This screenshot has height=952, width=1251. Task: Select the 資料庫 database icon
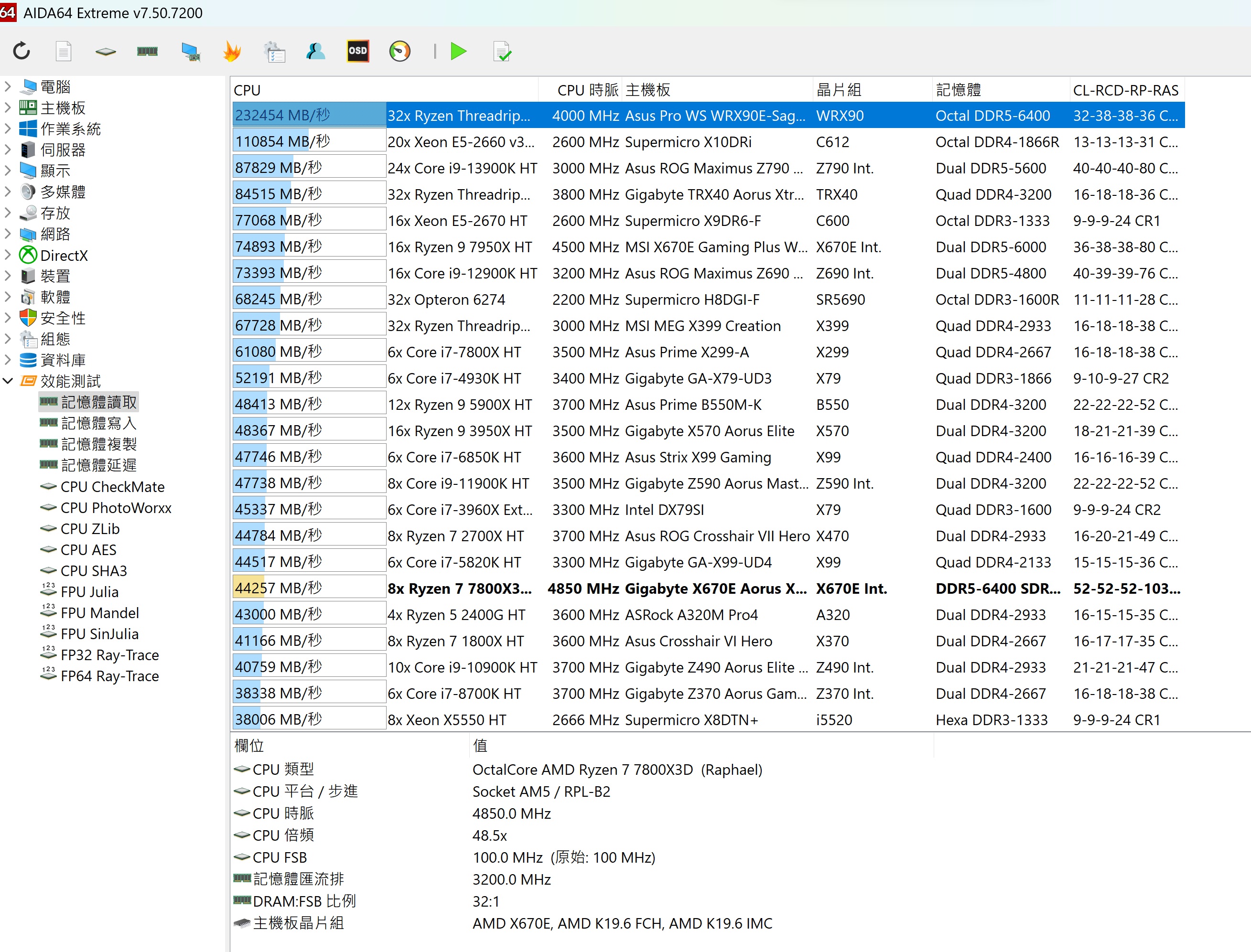point(28,360)
